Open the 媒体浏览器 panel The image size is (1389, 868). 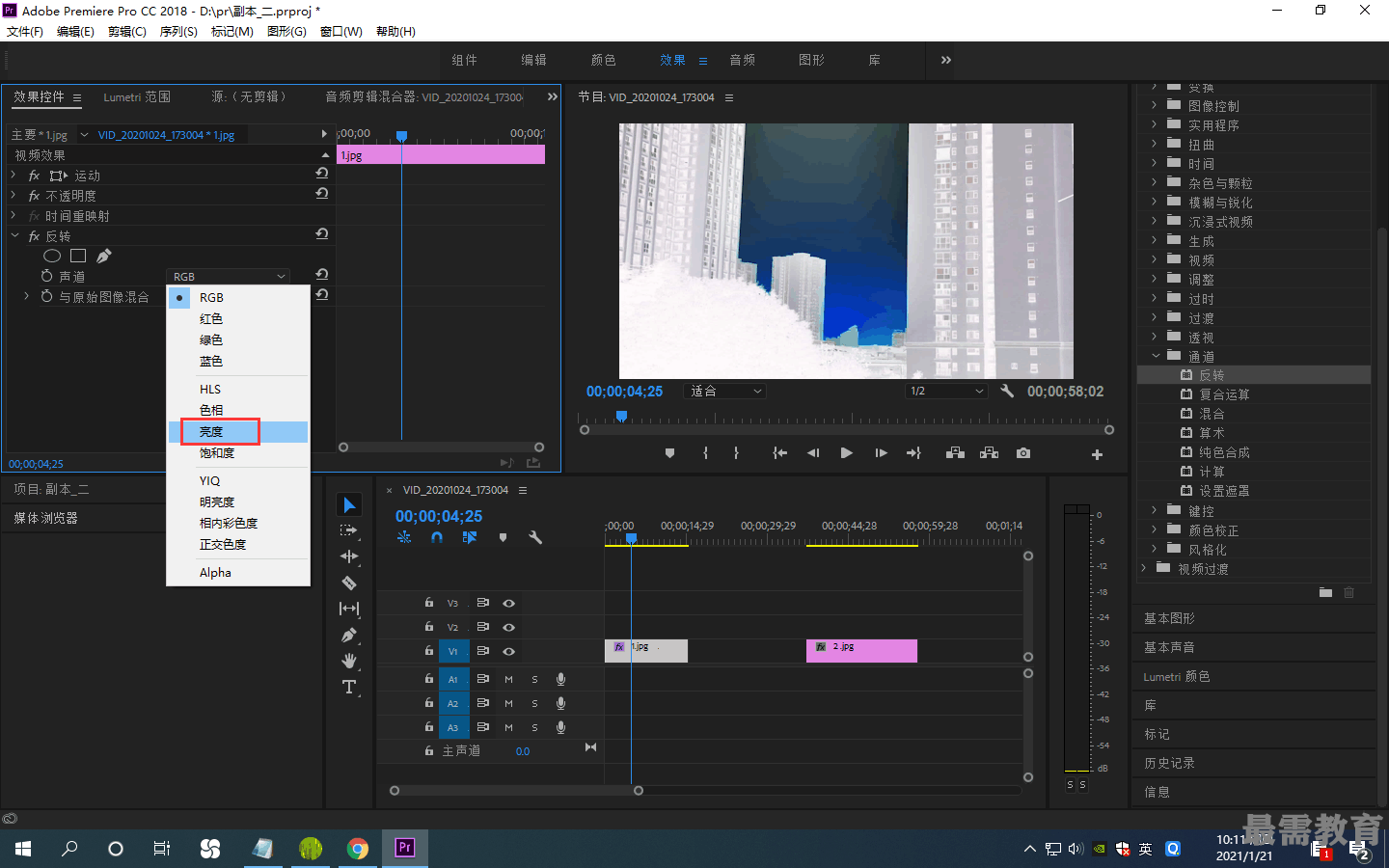45,518
